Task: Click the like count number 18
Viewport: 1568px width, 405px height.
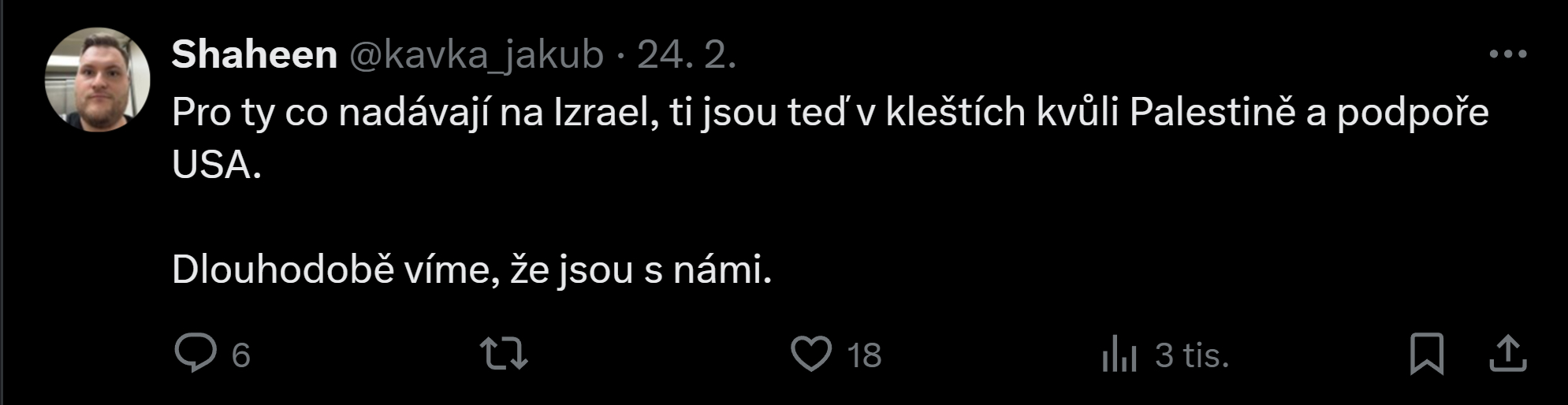Action: click(x=864, y=355)
